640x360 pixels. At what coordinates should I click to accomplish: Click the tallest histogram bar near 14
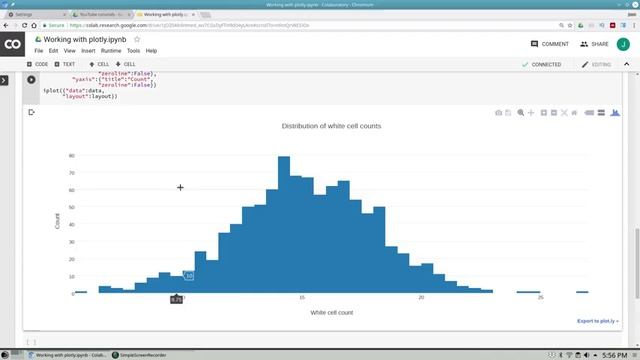point(284,224)
